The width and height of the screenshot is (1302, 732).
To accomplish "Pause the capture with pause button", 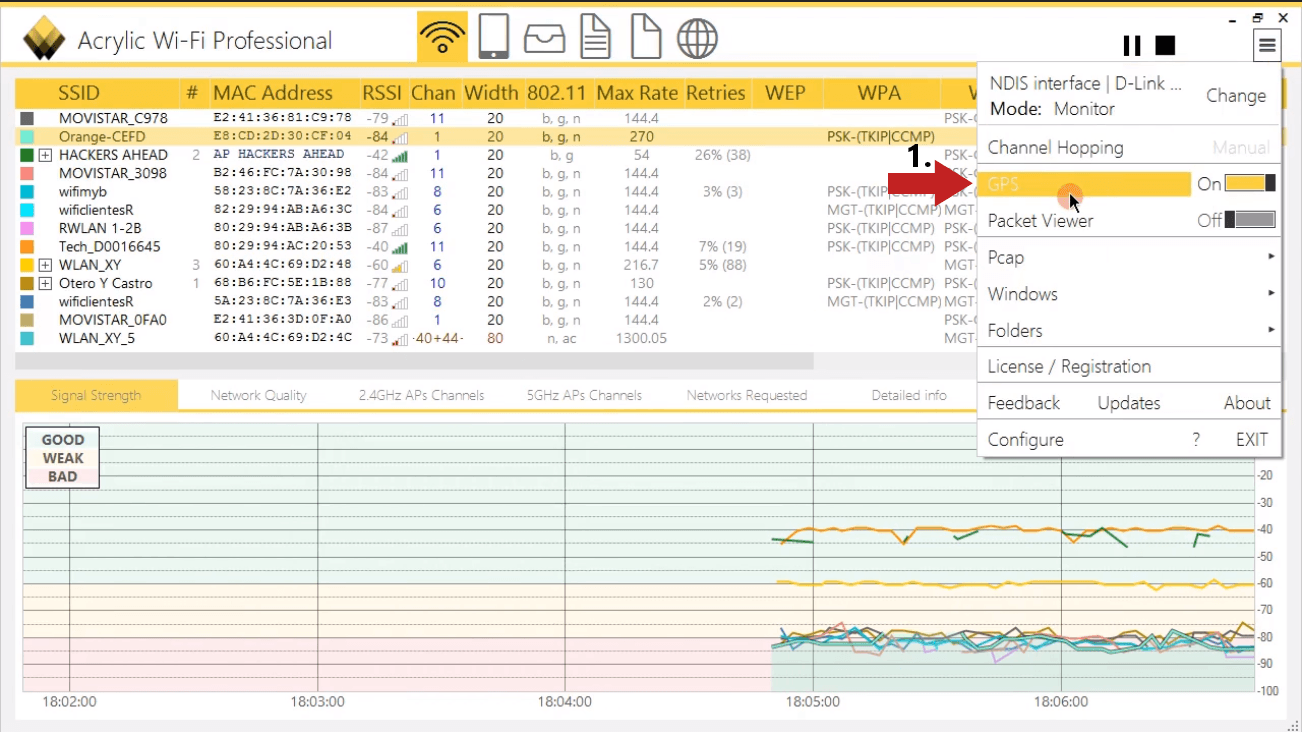I will (x=1132, y=46).
